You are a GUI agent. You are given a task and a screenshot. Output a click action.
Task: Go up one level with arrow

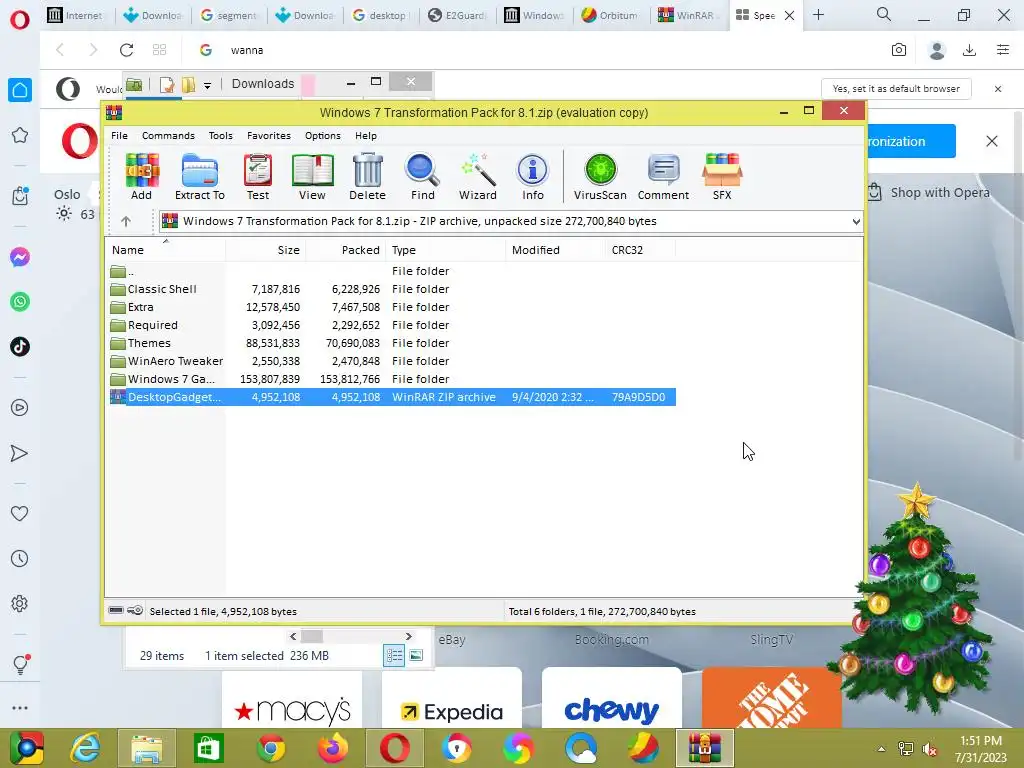[126, 221]
